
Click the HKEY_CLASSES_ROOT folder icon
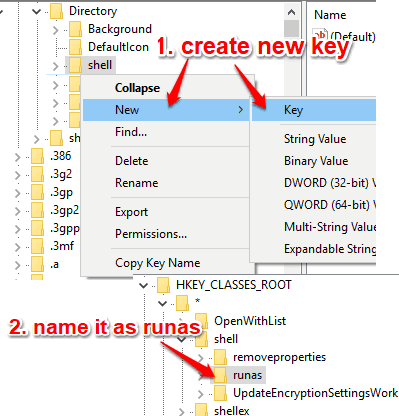click(163, 285)
